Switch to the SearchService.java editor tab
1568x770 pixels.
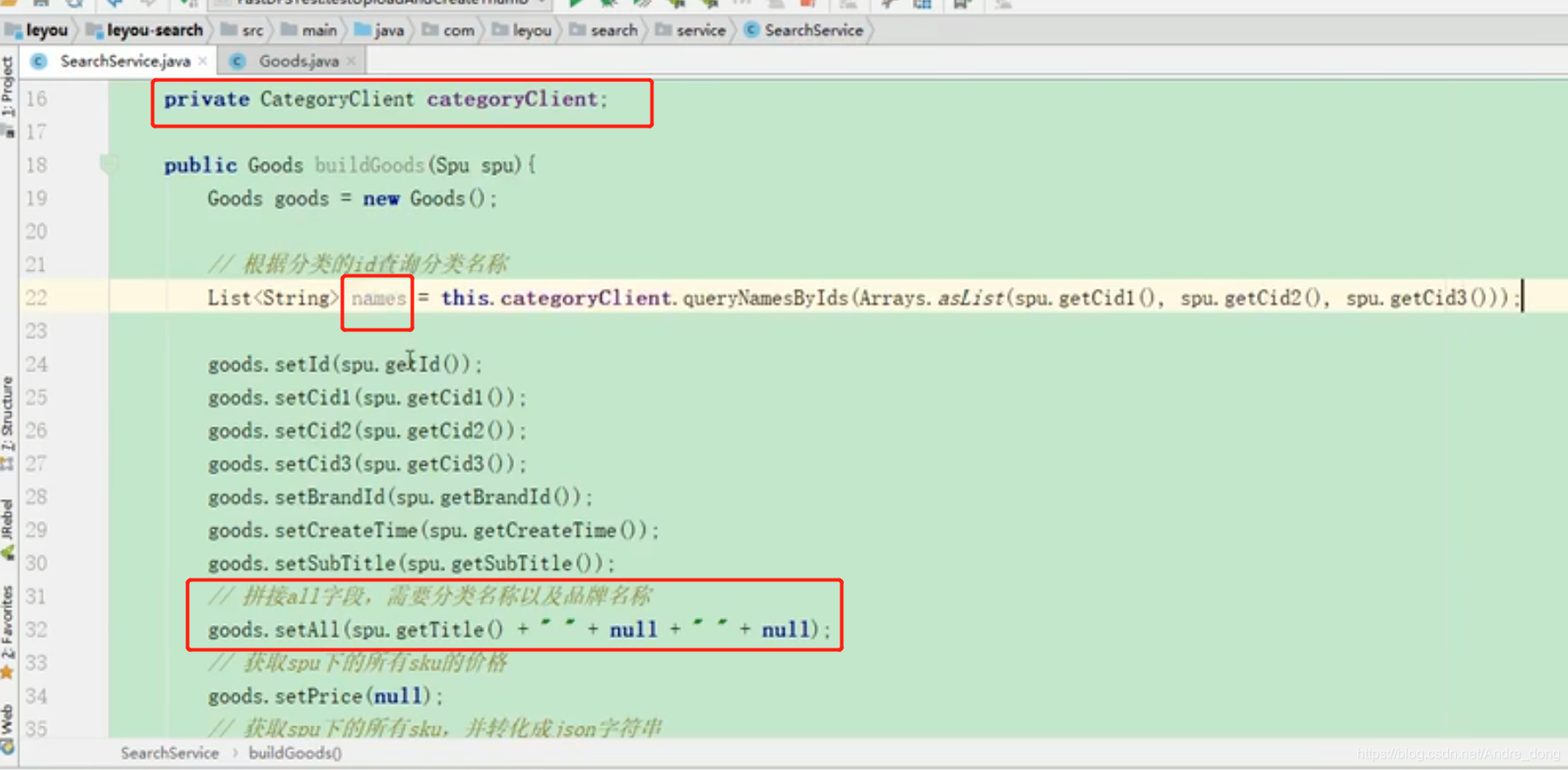[124, 61]
